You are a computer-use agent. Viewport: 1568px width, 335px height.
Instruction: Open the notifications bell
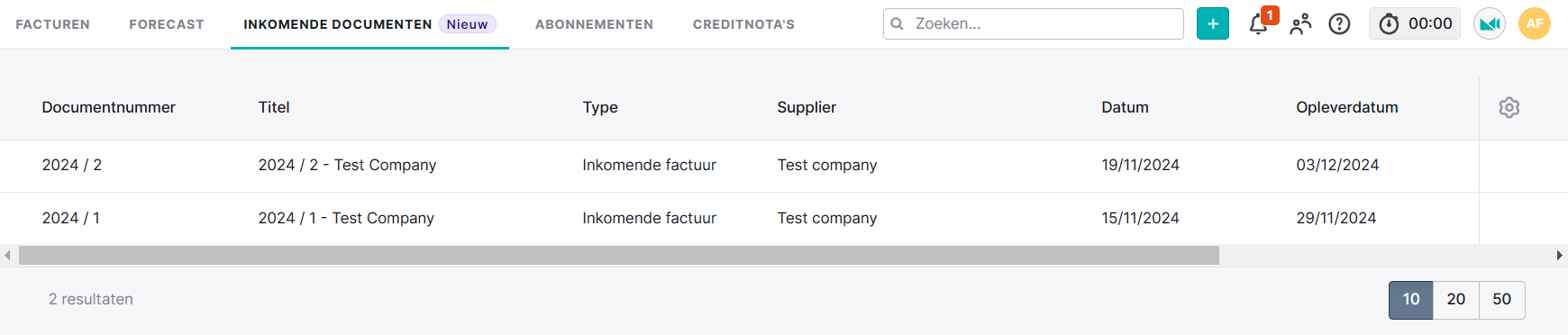(x=1259, y=24)
